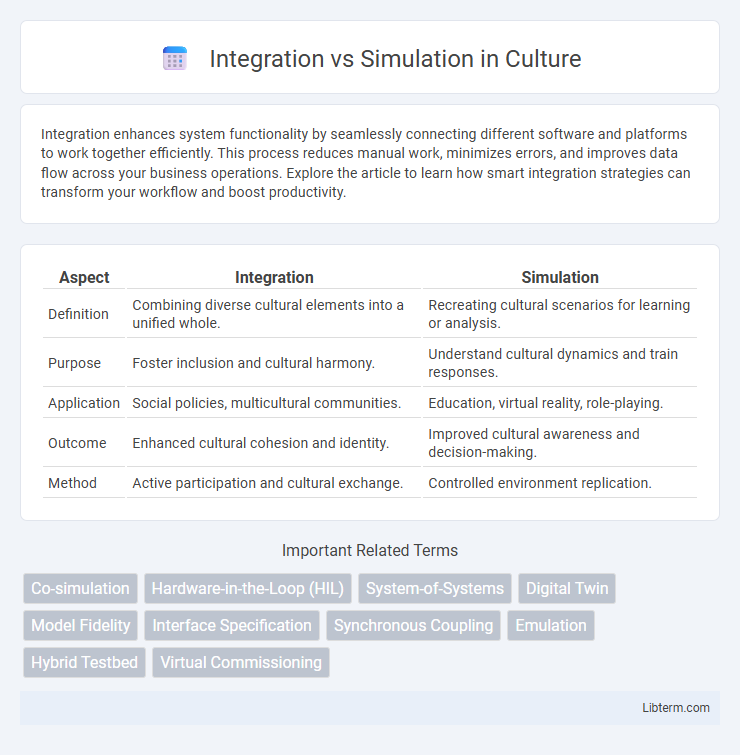Viewport: 740px width, 755px height.
Task: Click the Outcome row label
Action: point(77,443)
